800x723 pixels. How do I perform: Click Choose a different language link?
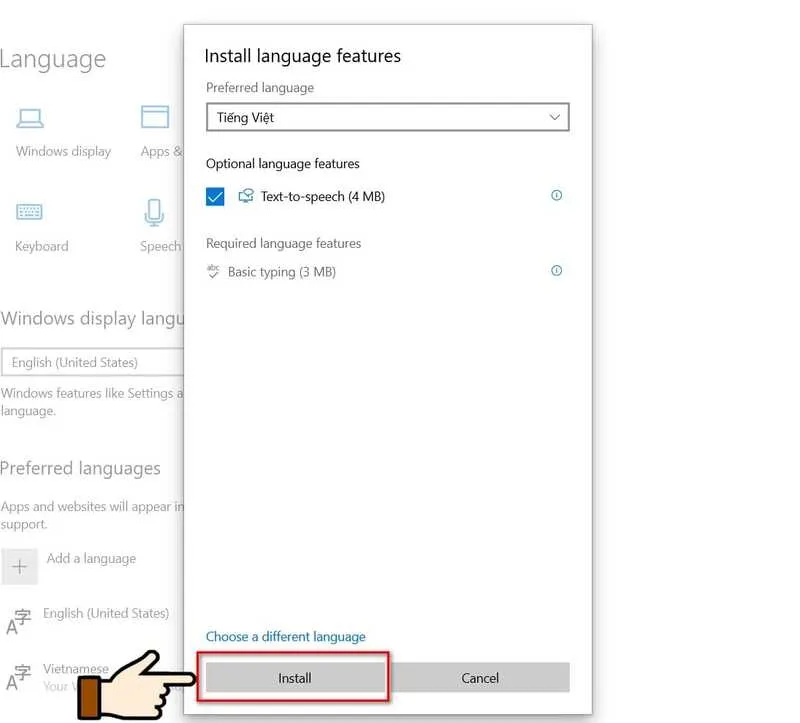(286, 637)
